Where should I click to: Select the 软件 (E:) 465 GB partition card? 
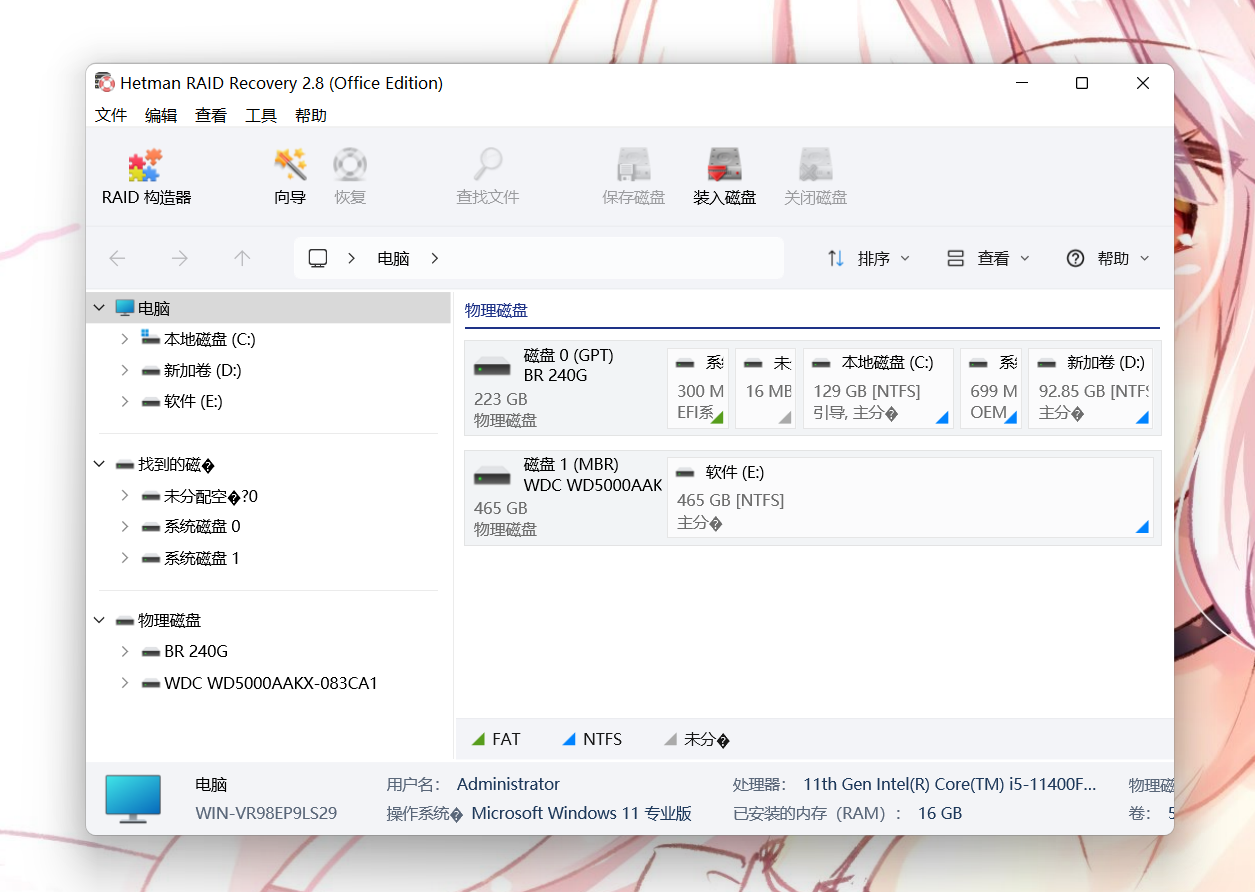(x=910, y=497)
